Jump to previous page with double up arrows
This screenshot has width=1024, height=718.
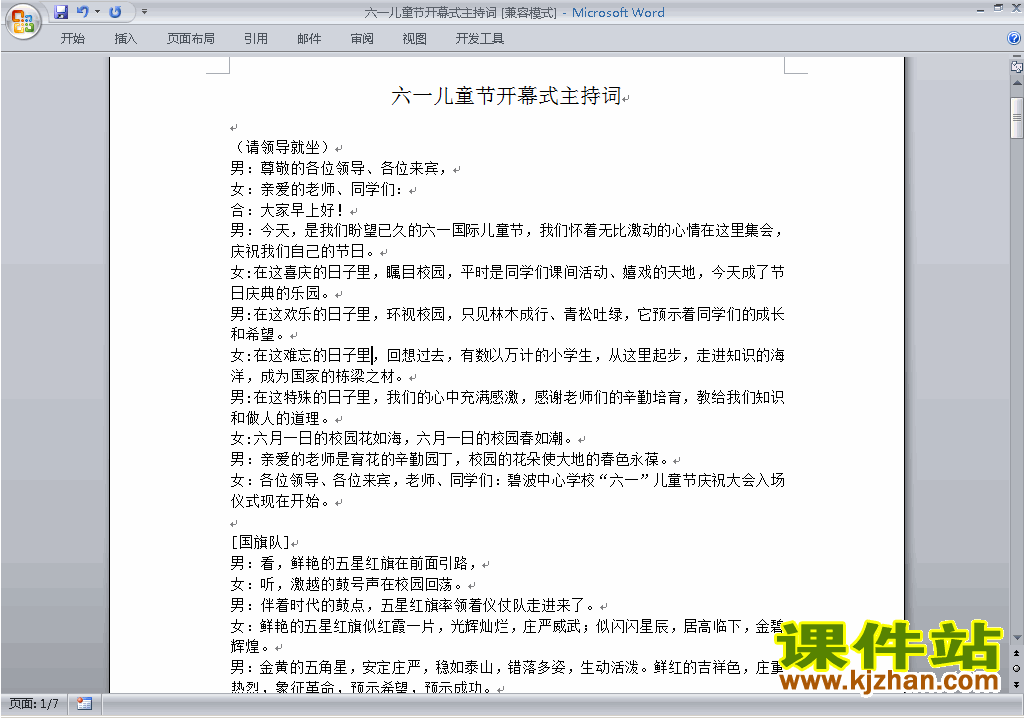point(1016,653)
